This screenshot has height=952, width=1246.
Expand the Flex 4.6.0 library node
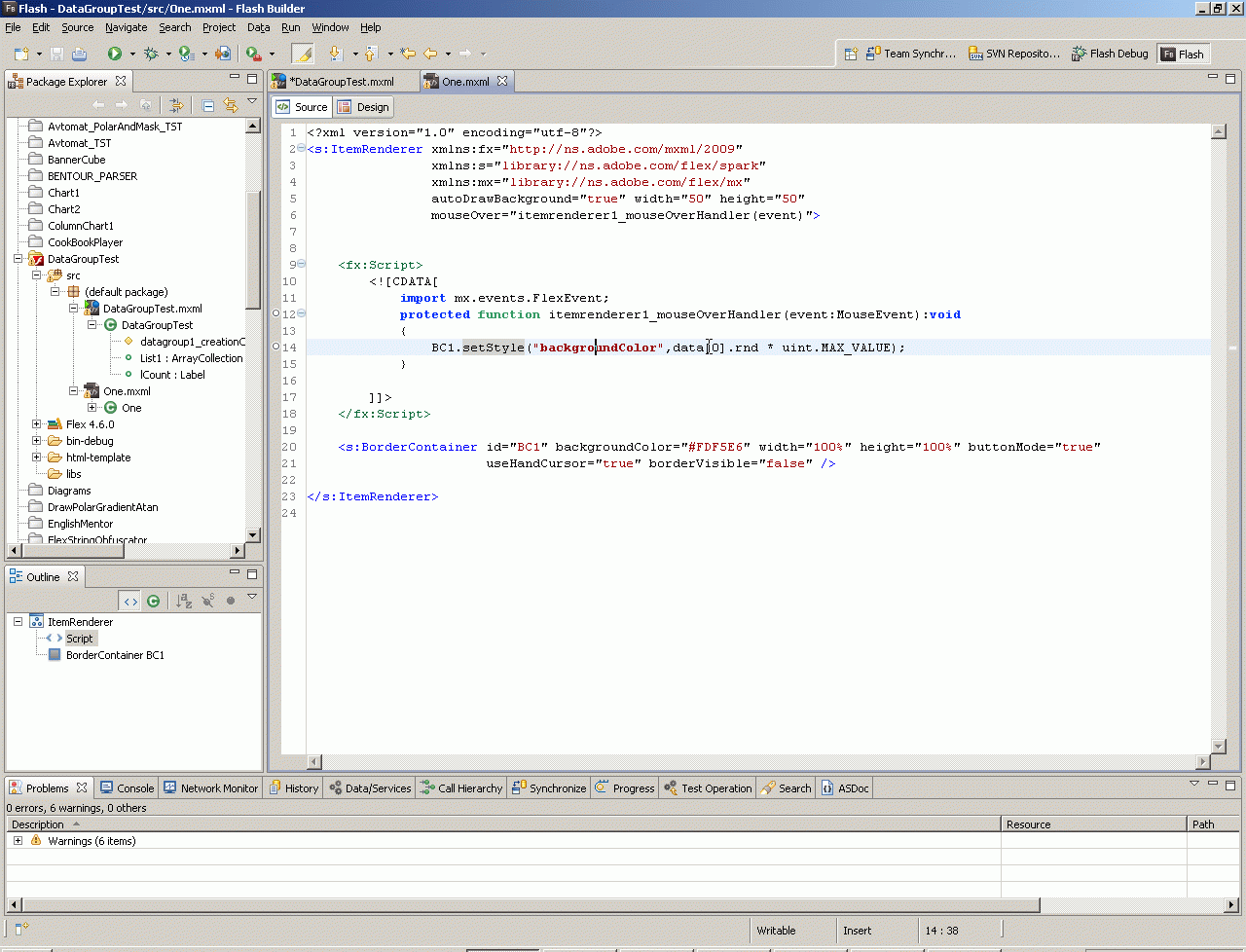click(x=37, y=424)
